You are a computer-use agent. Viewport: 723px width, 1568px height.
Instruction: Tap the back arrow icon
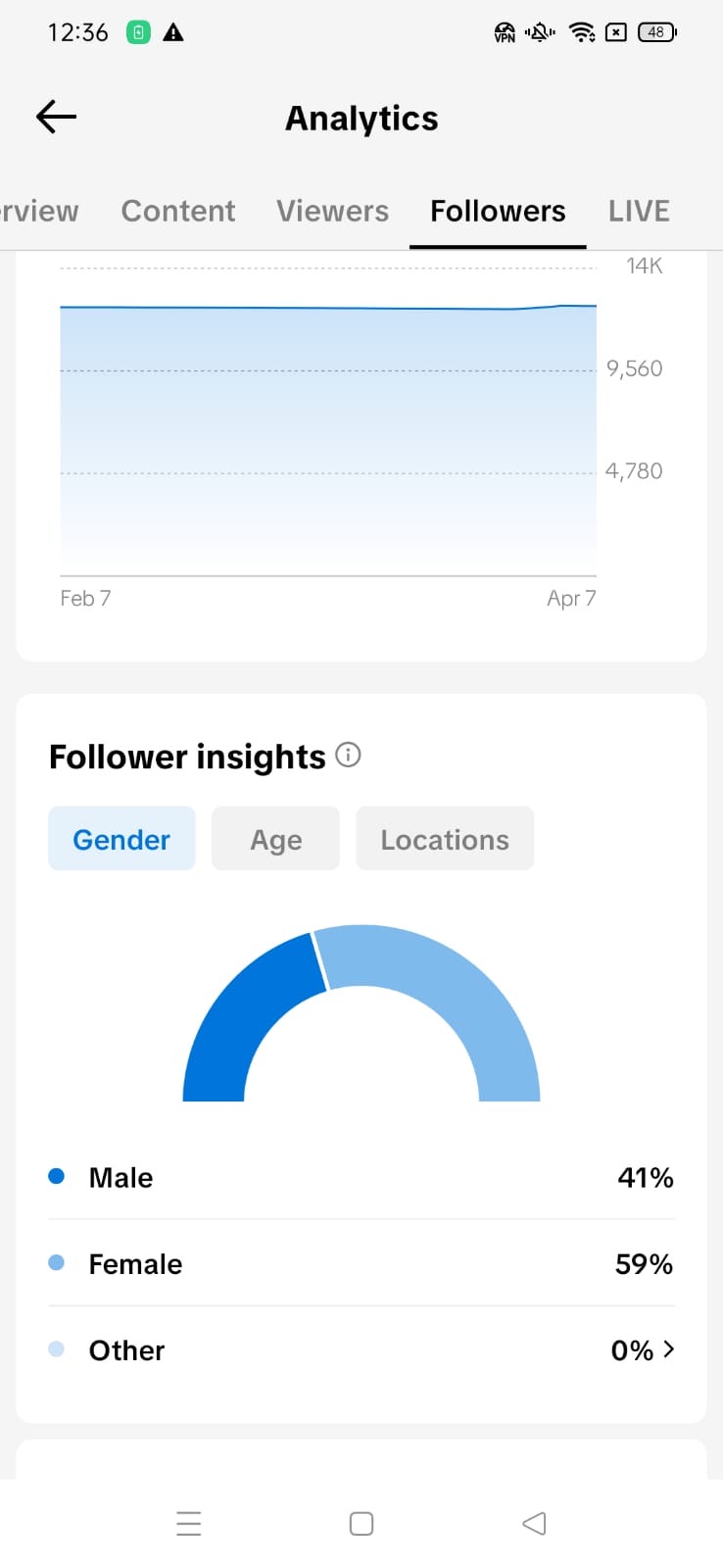(x=56, y=118)
